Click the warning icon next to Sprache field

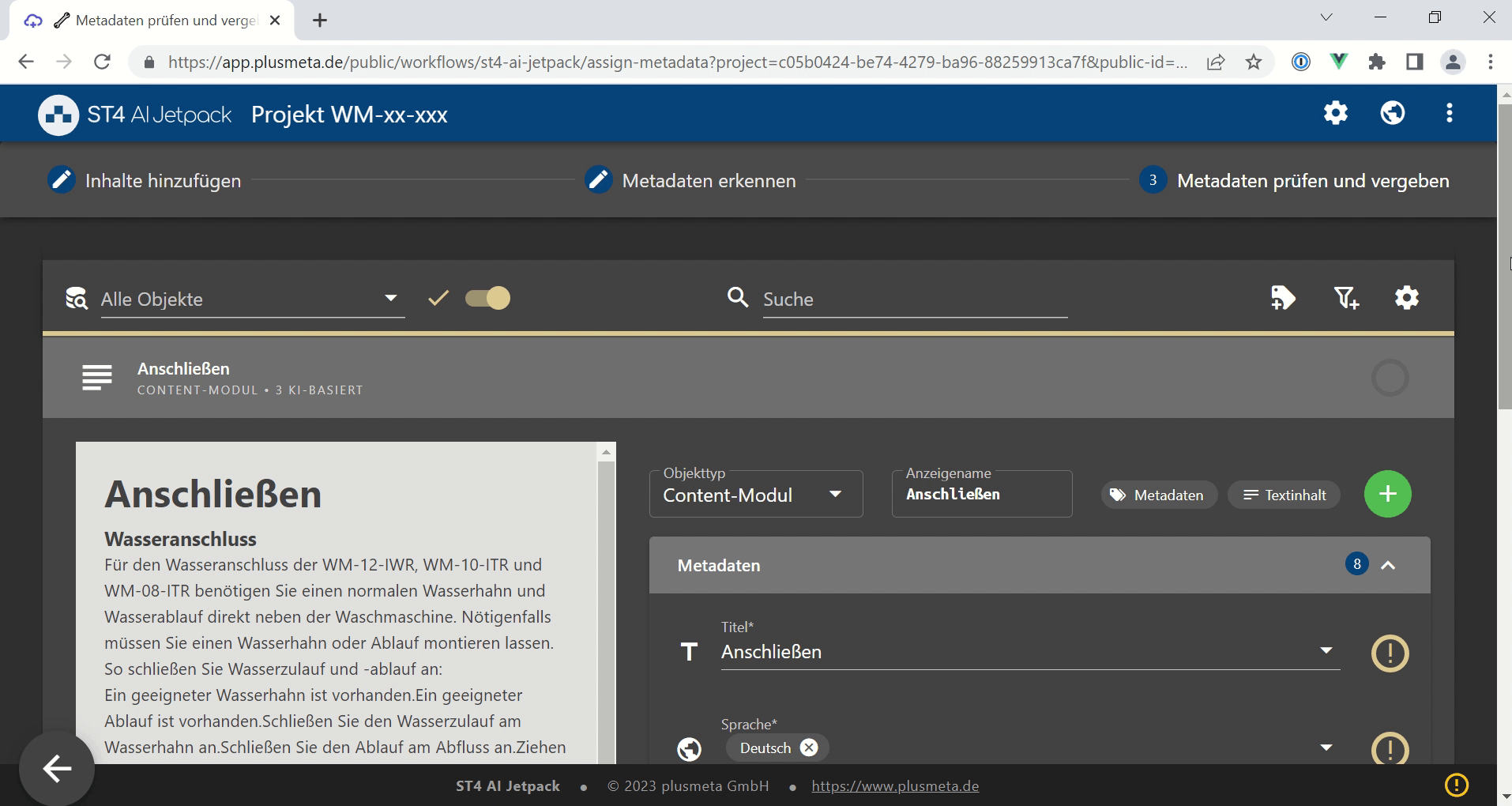coord(1390,748)
